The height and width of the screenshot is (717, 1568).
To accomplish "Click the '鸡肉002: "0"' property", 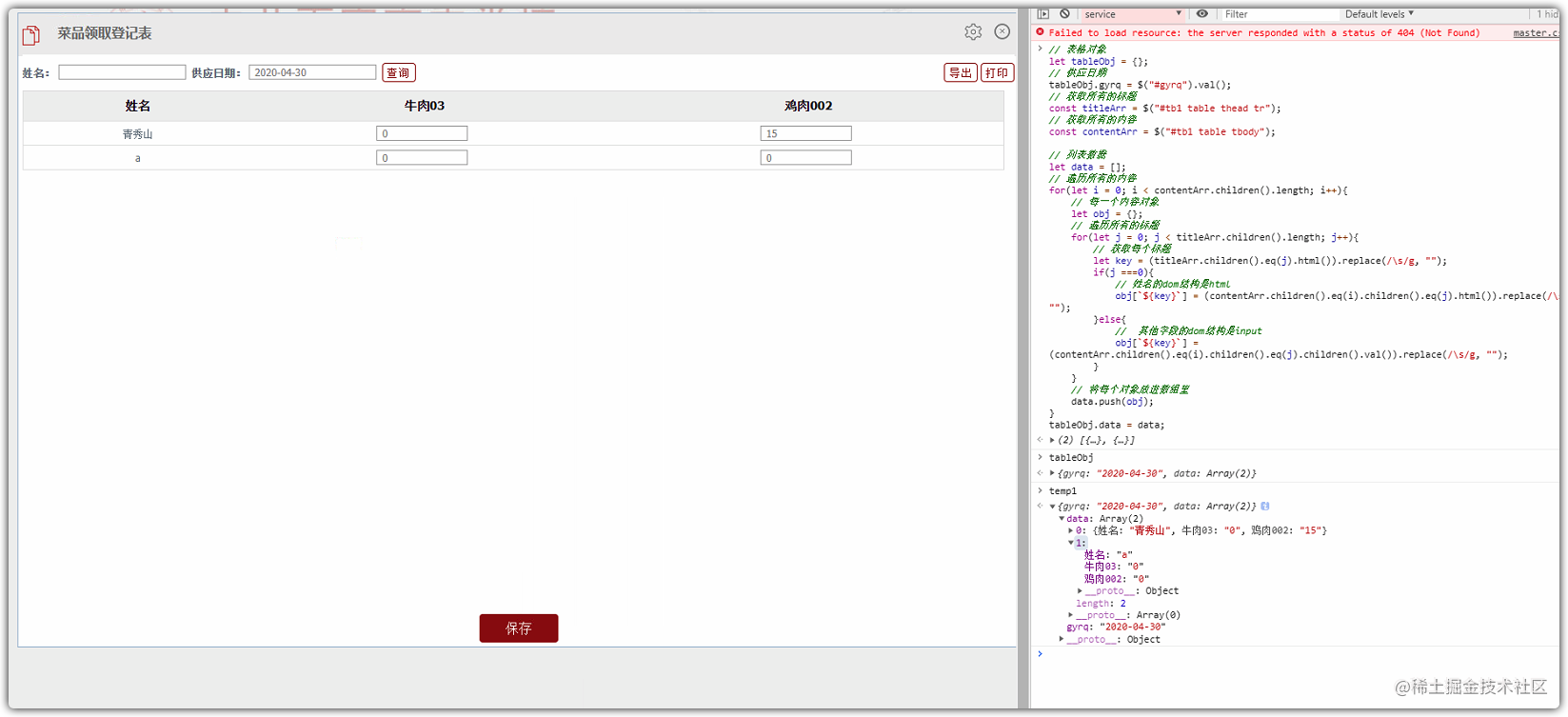I will click(1117, 579).
